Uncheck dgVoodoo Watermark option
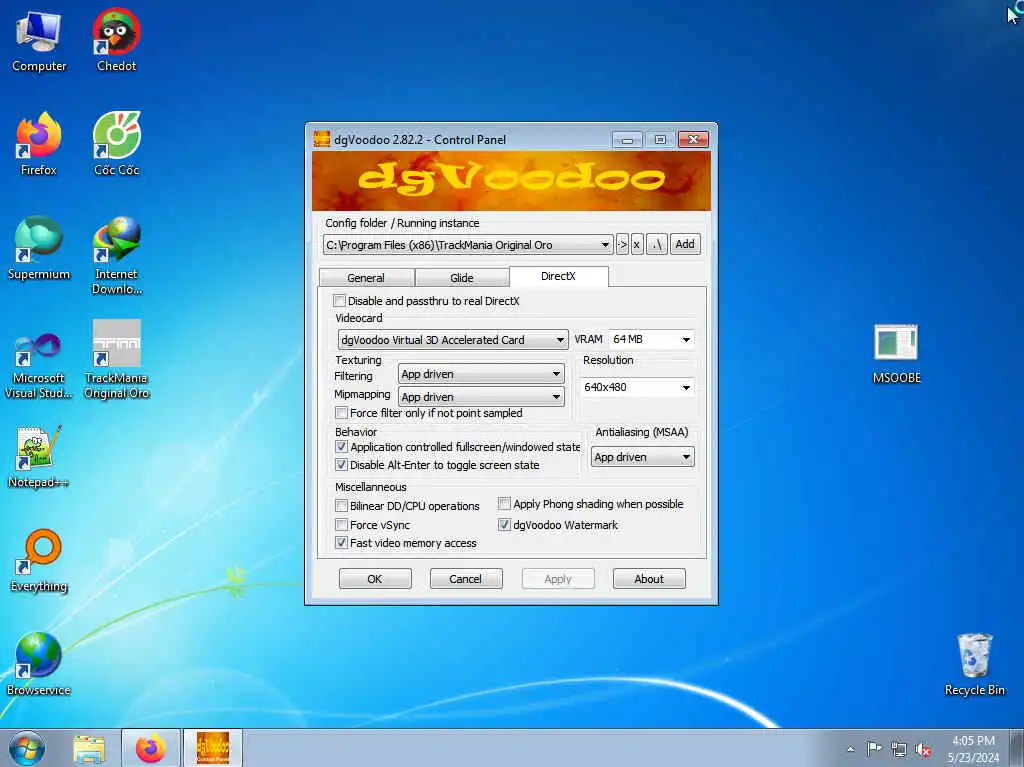This screenshot has width=1024, height=767. 504,525
